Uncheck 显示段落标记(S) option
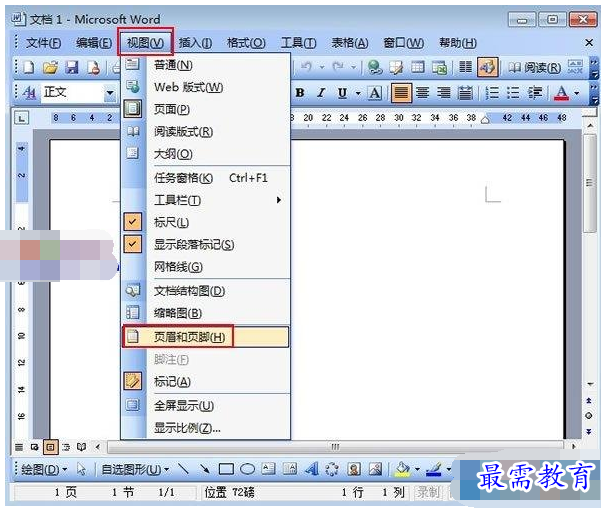Image resolution: width=601 pixels, height=508 pixels. (205, 245)
